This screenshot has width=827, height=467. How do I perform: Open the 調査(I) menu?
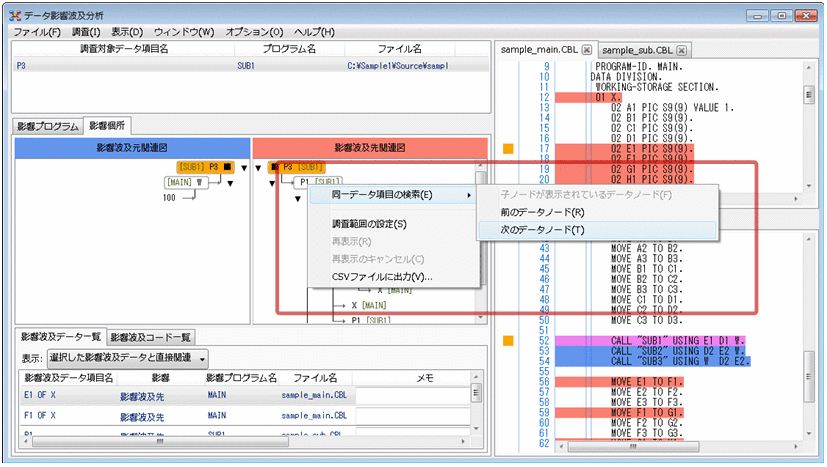[x=86, y=32]
